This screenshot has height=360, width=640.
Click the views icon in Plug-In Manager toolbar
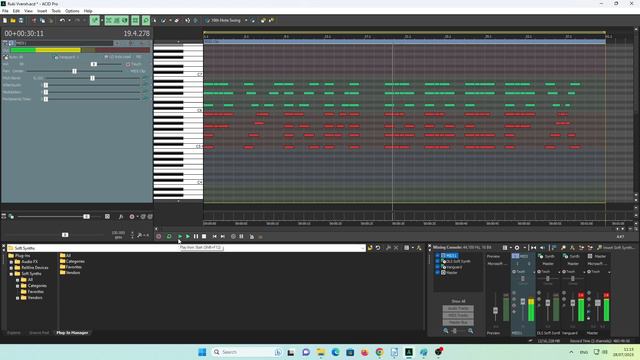pyautogui.click(x=407, y=248)
